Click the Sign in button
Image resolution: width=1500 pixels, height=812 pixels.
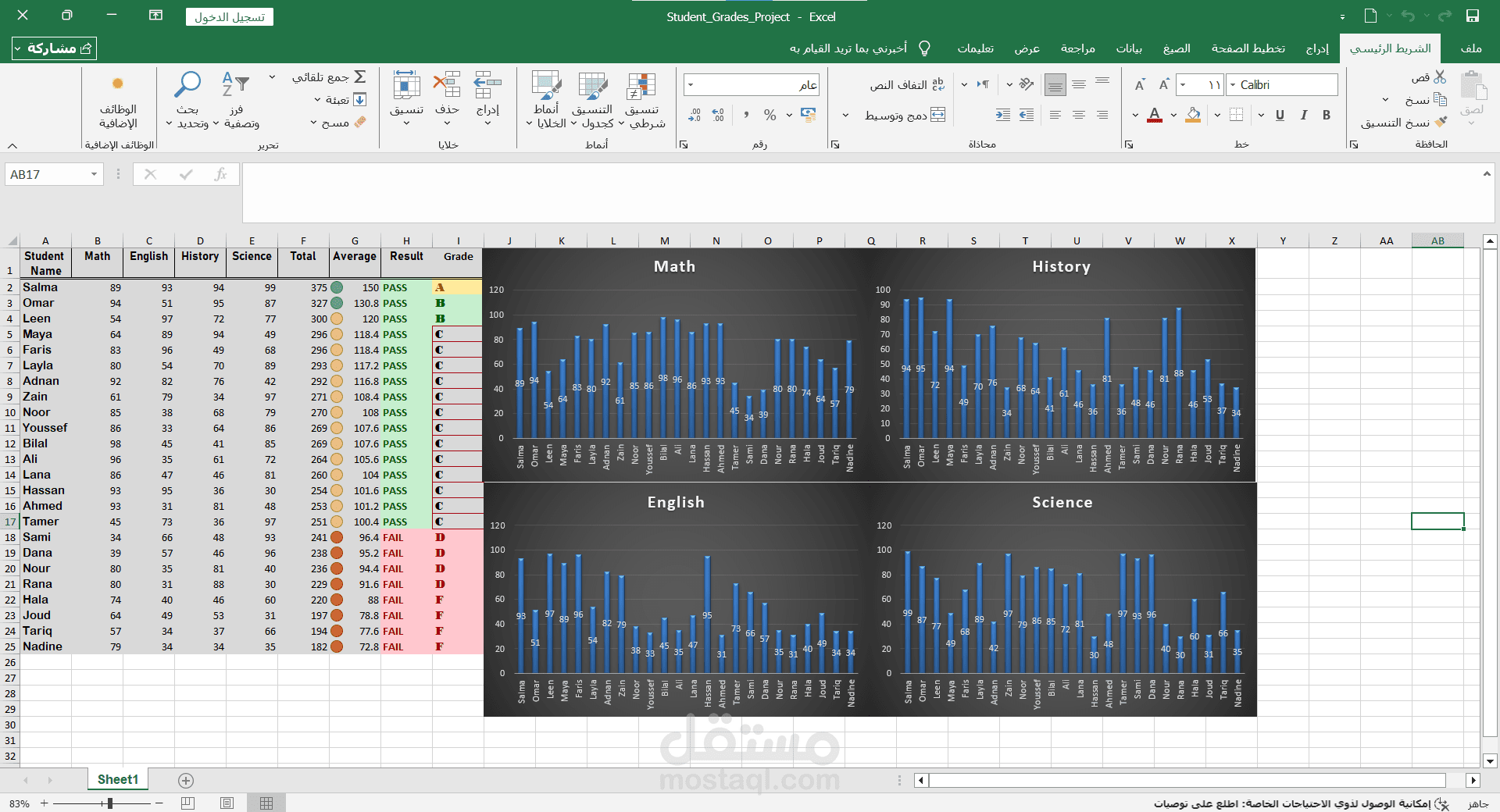230,17
